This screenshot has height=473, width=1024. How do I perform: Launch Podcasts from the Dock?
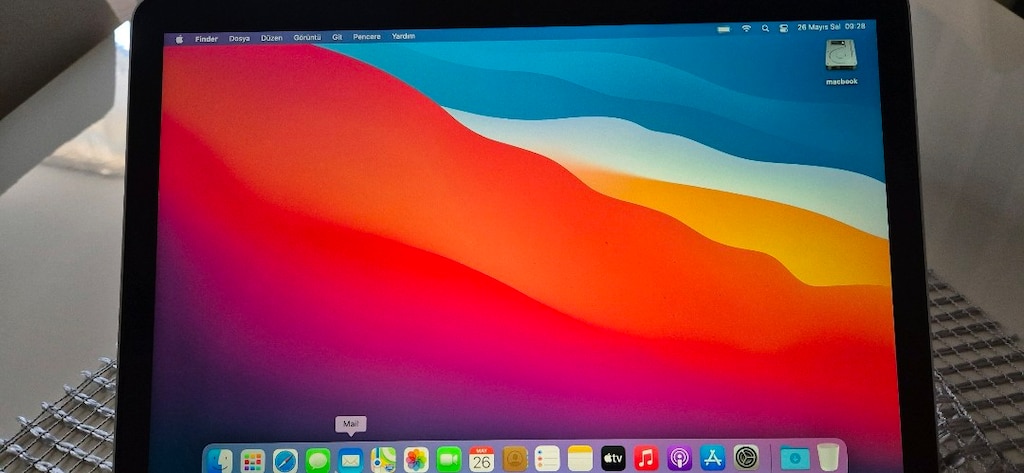680,457
